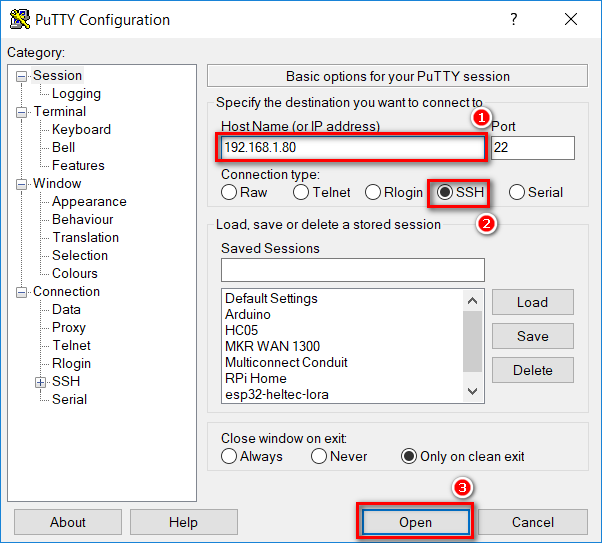
Task: Open the Translation settings category
Action: click(85, 238)
